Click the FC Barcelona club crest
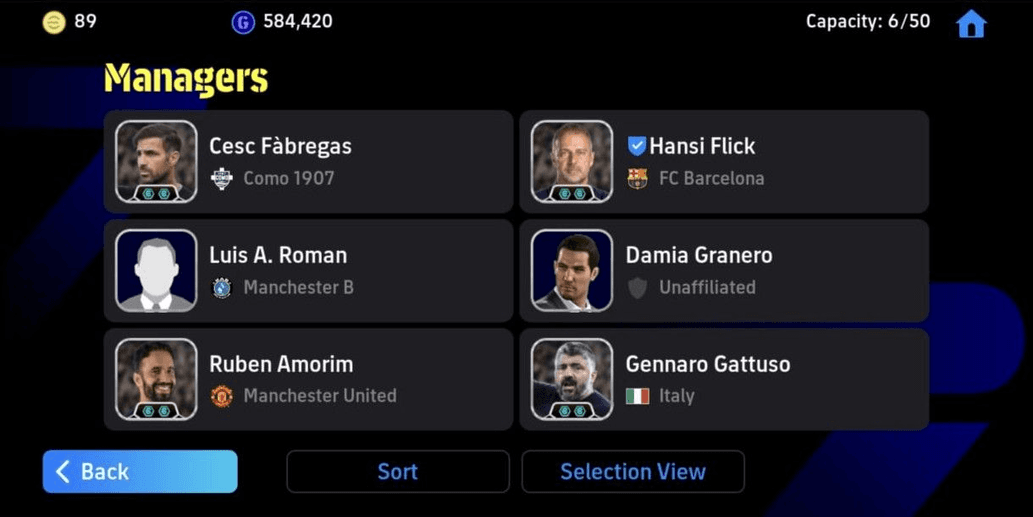The image size is (1033, 517). point(637,179)
